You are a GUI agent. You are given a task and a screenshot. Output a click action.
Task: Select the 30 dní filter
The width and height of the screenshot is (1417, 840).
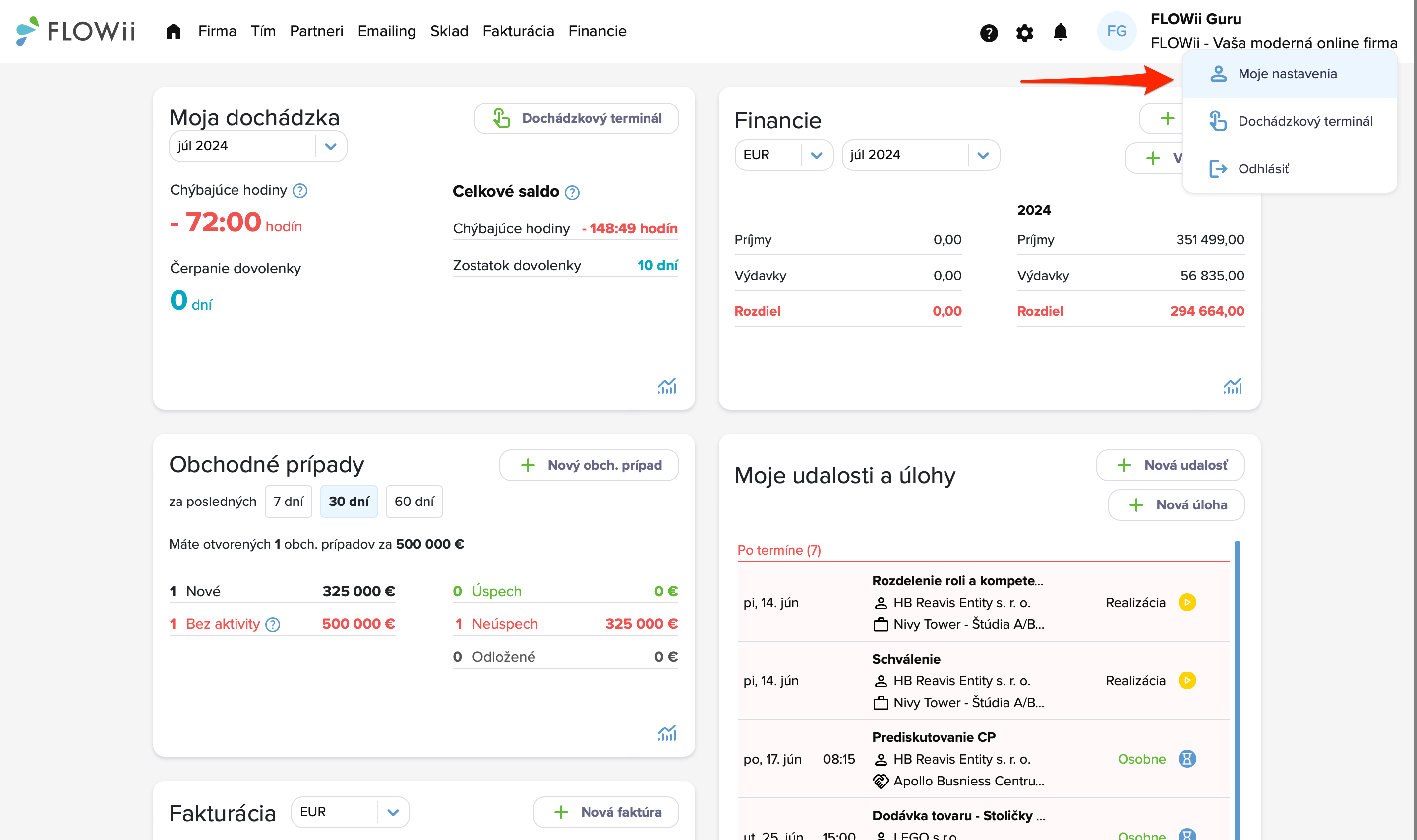click(349, 502)
